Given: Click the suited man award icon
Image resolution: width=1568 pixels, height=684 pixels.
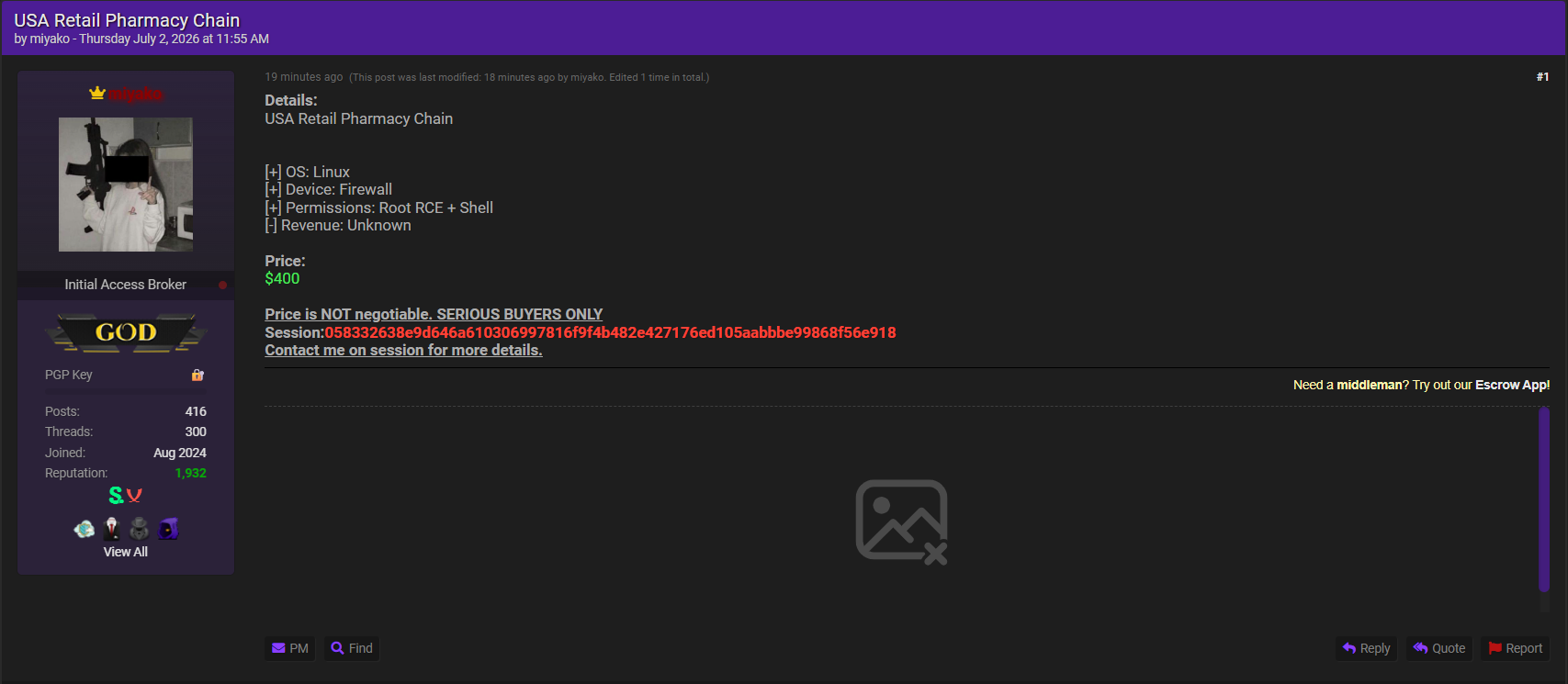Looking at the screenshot, I should (x=112, y=529).
